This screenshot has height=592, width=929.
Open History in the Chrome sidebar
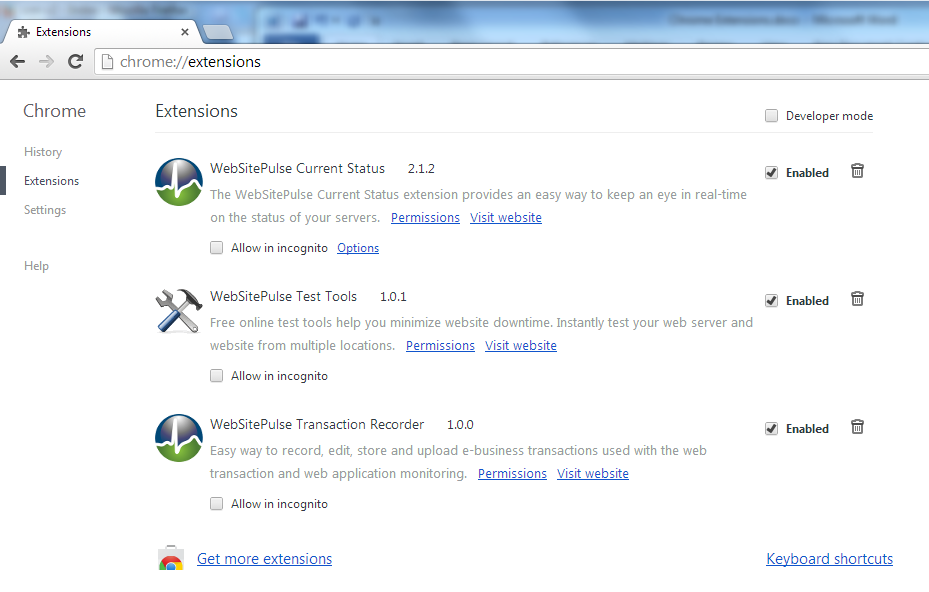click(x=43, y=152)
